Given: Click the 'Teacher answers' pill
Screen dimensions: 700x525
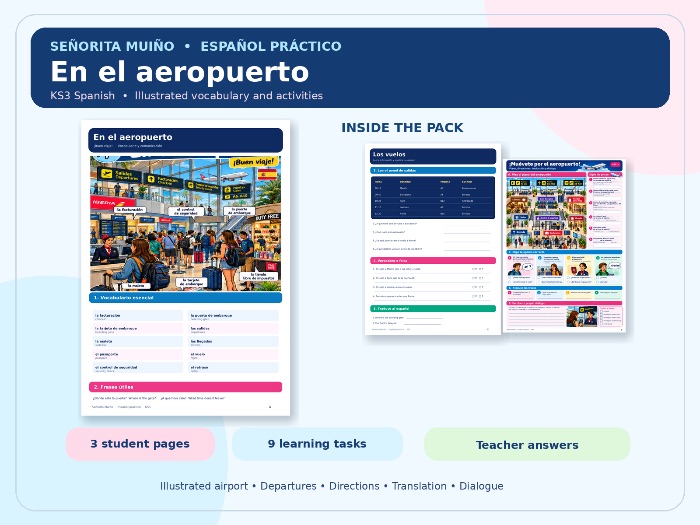Looking at the screenshot, I should click(527, 444).
